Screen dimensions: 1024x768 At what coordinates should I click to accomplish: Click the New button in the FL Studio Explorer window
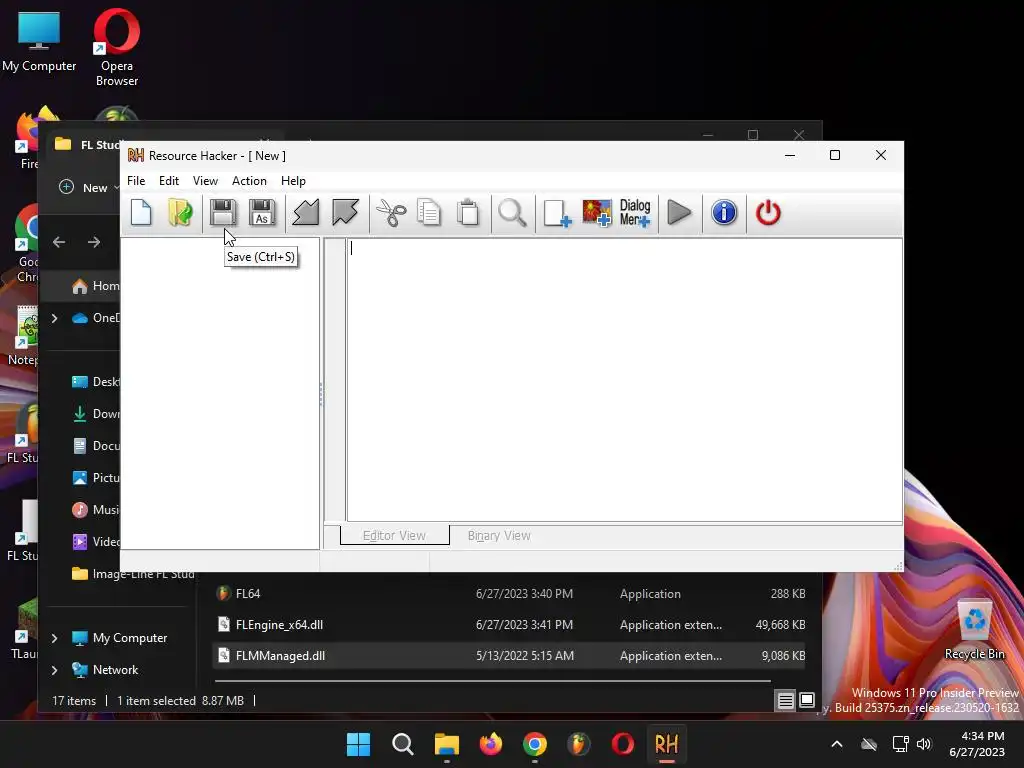click(x=89, y=188)
